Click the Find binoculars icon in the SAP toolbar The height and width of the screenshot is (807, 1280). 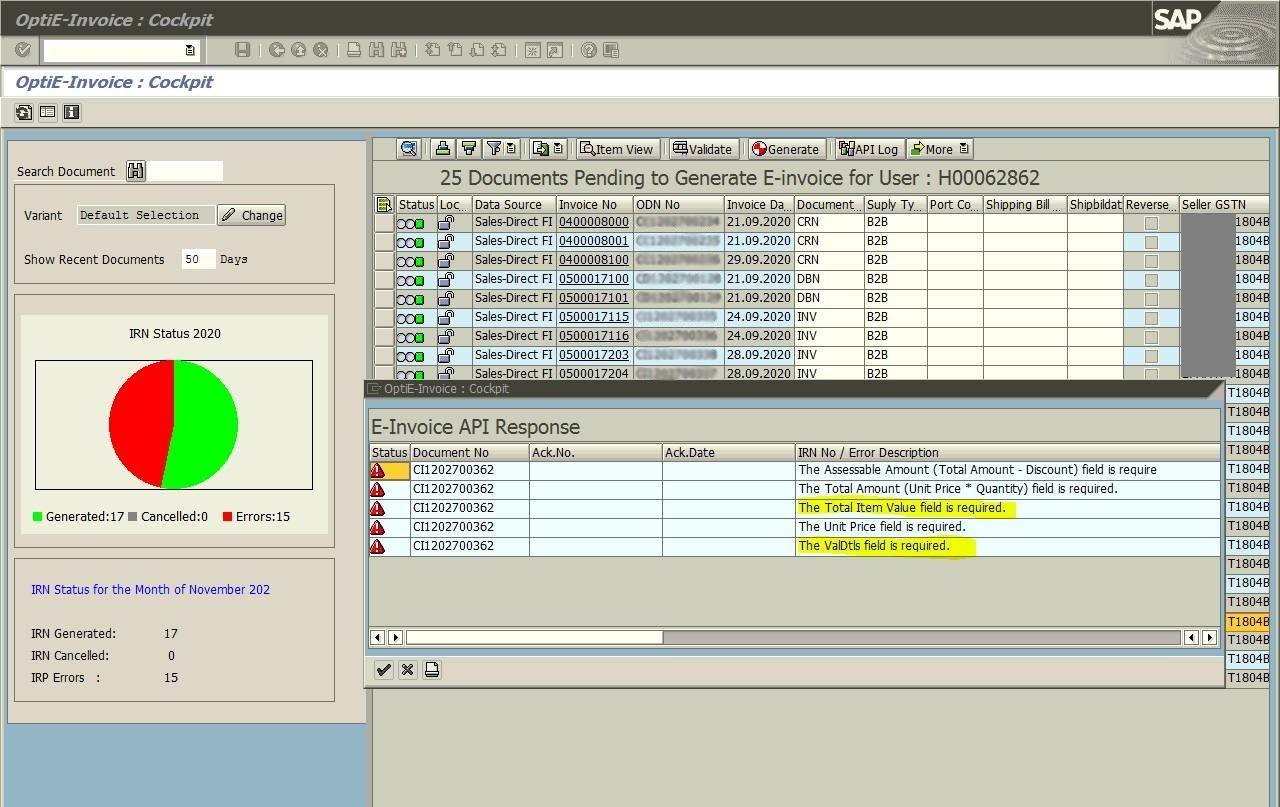point(376,50)
